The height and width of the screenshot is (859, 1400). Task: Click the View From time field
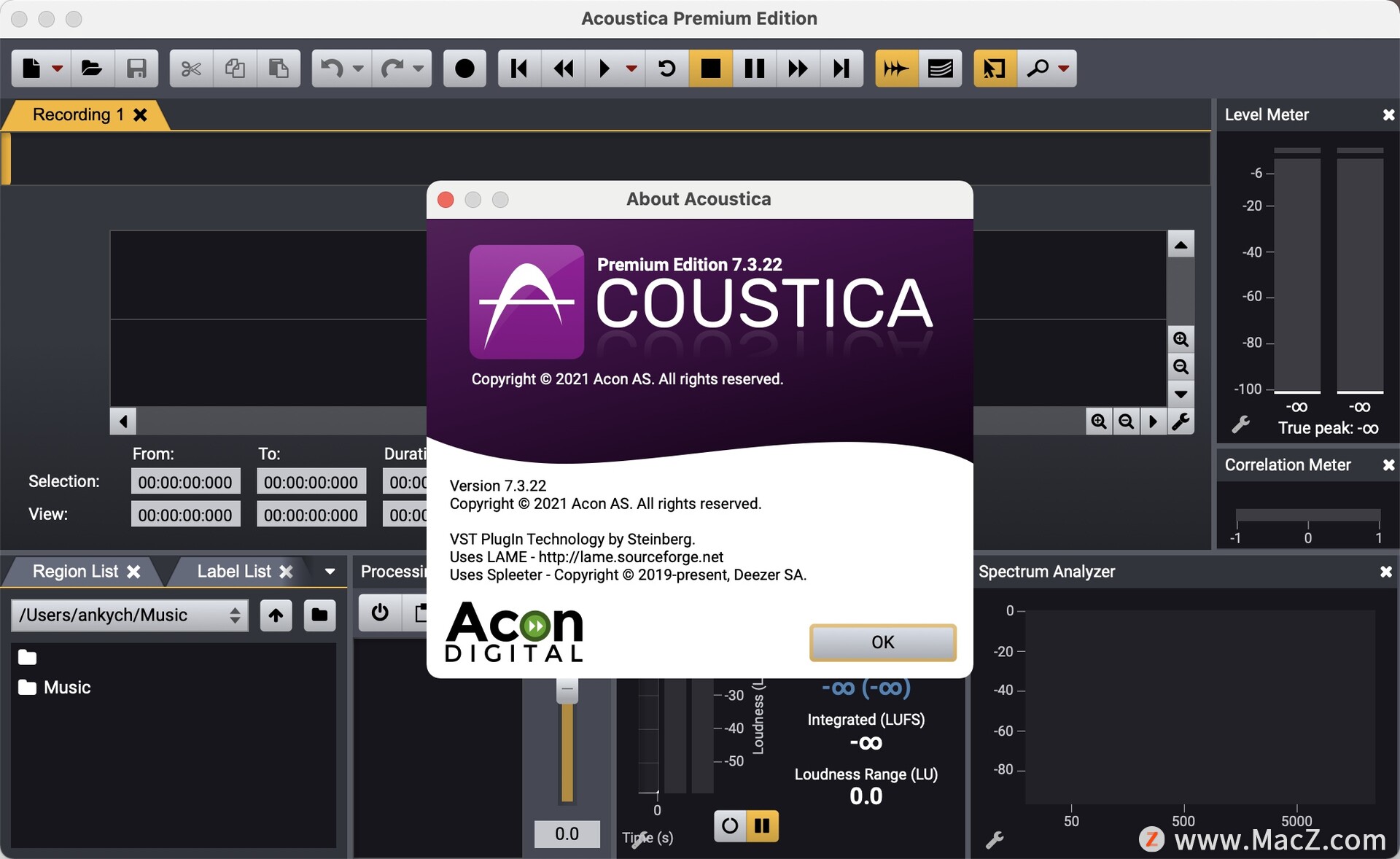tap(185, 515)
